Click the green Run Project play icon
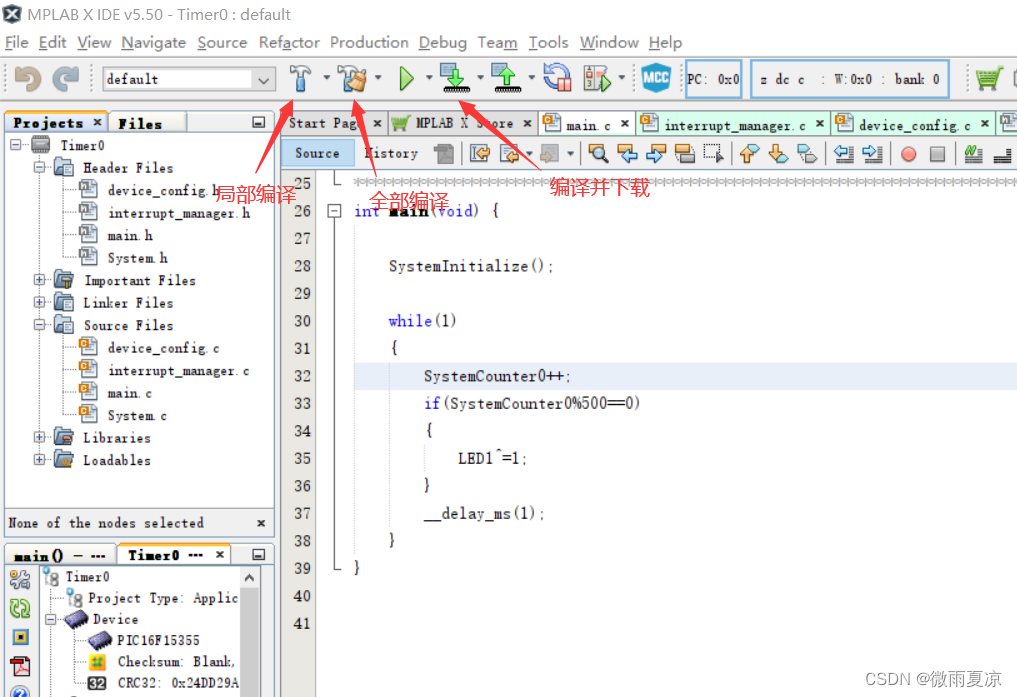The image size is (1017, 697). tap(406, 78)
